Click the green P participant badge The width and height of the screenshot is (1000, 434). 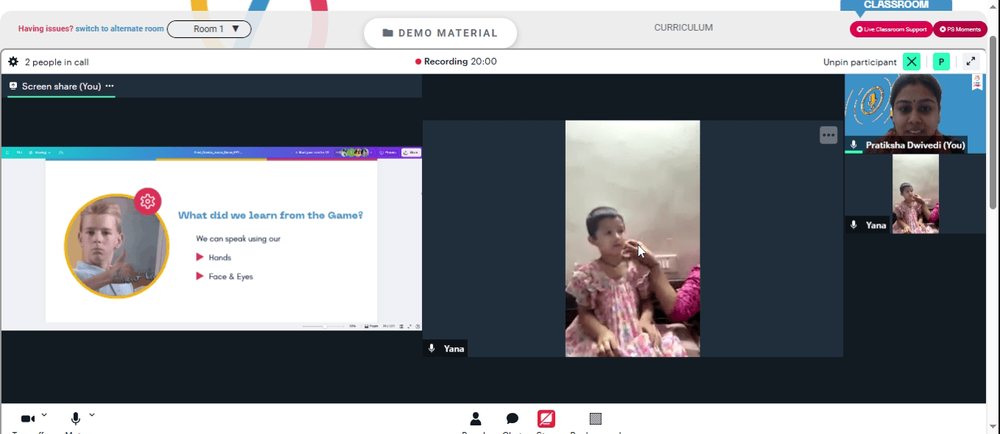pyautogui.click(x=941, y=62)
